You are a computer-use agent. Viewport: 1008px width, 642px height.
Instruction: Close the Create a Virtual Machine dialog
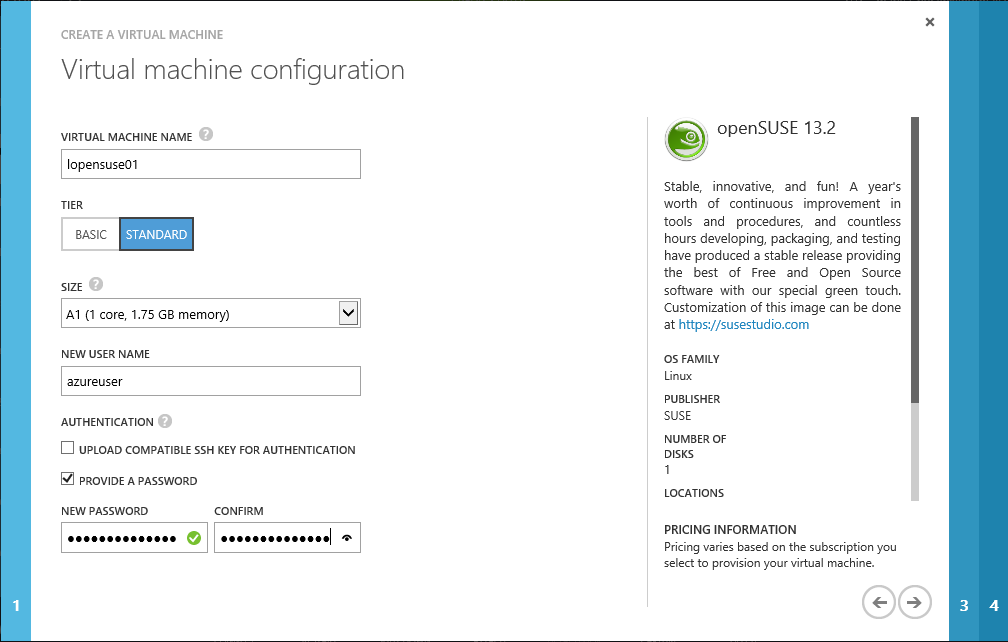[x=930, y=22]
